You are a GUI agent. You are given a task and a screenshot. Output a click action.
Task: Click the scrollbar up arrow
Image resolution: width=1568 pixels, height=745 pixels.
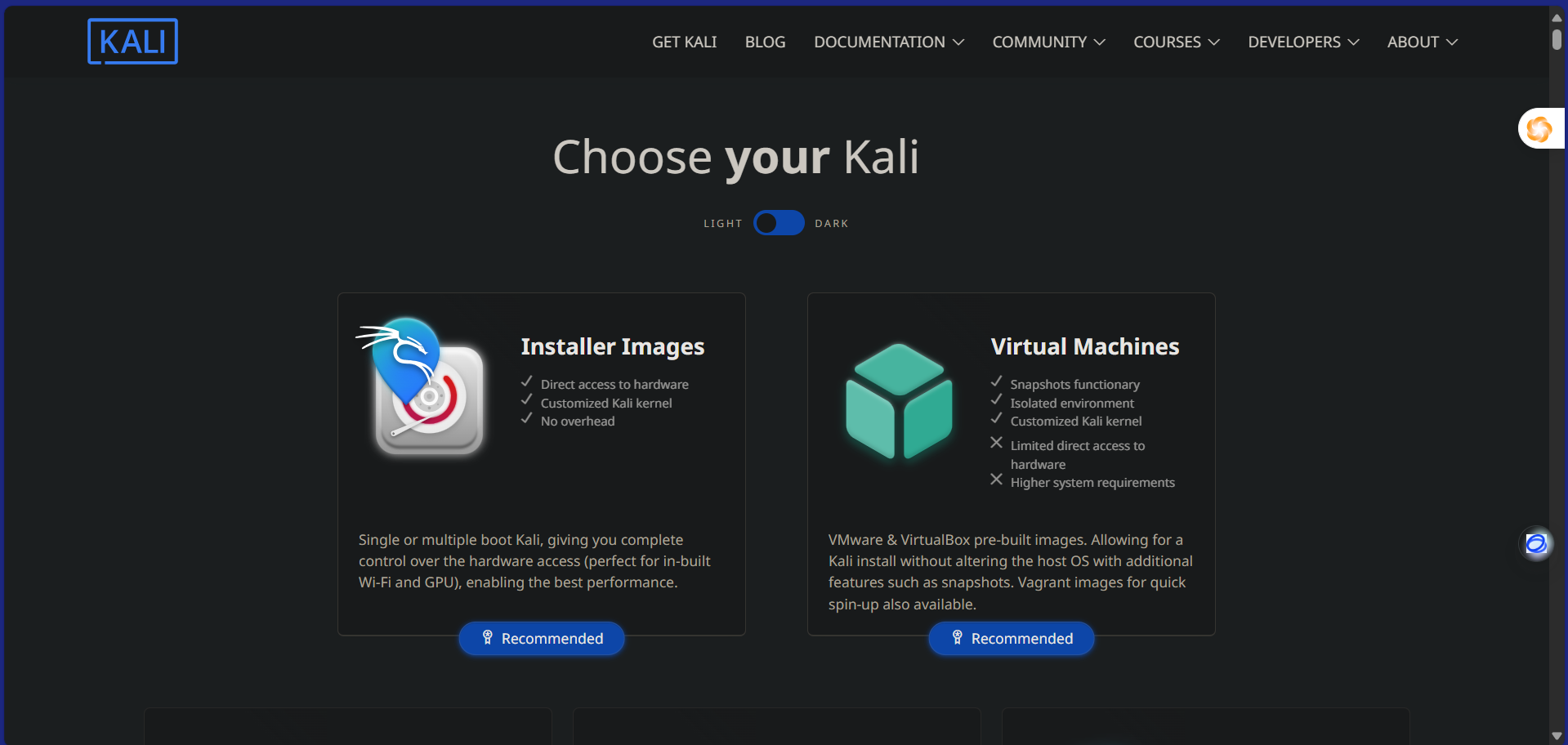[1557, 16]
